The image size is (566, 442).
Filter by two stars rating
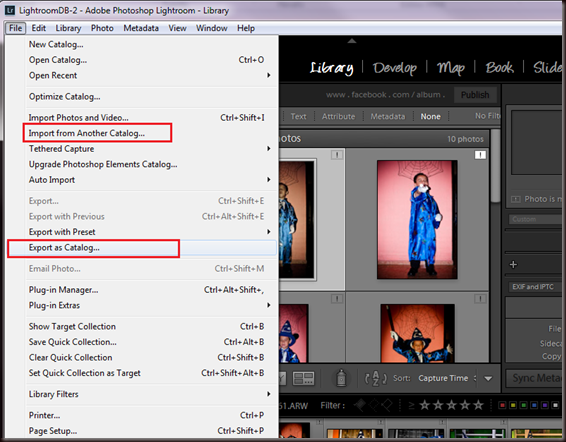click(438, 405)
